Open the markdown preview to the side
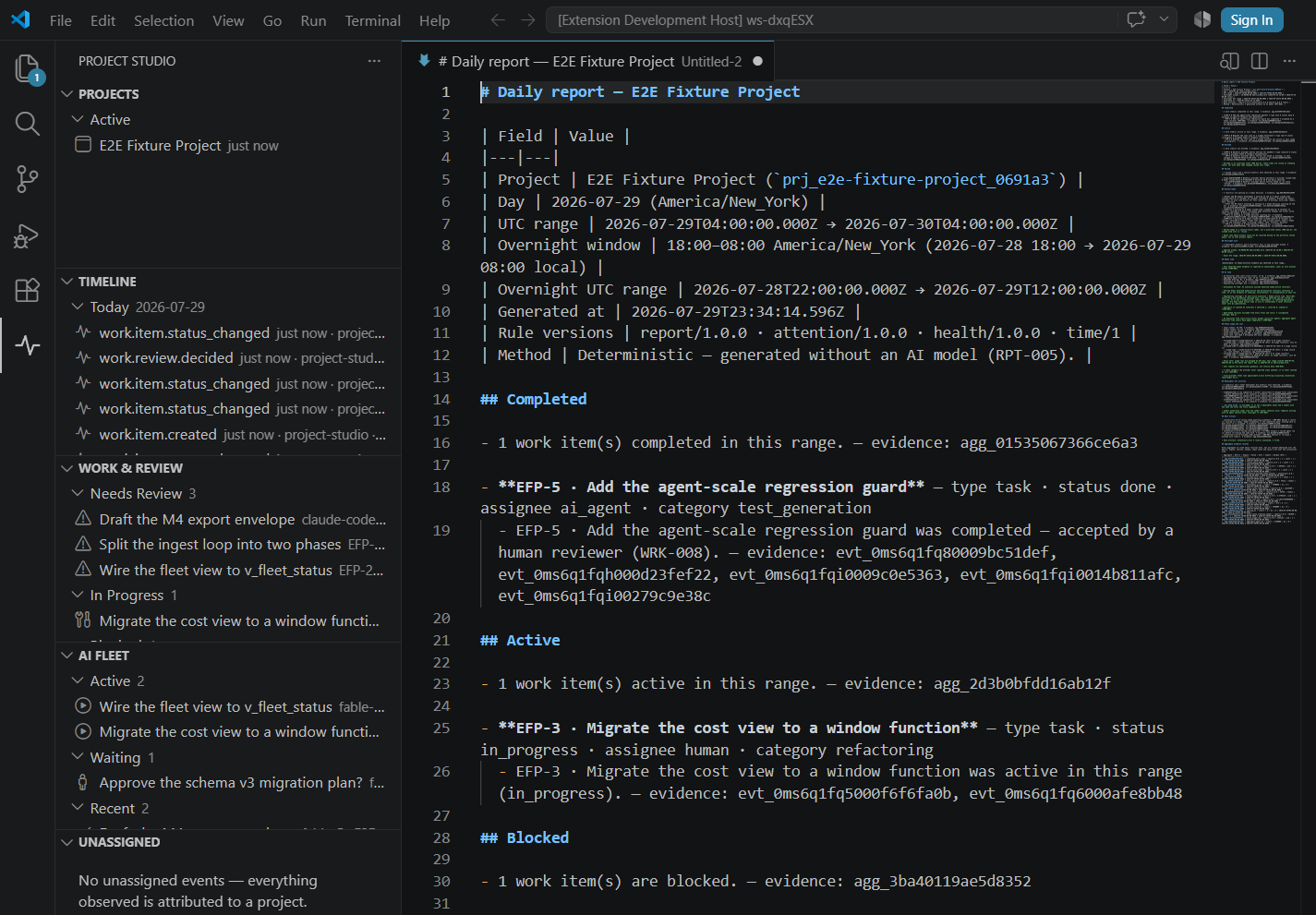This screenshot has width=1316, height=915. [x=1229, y=61]
